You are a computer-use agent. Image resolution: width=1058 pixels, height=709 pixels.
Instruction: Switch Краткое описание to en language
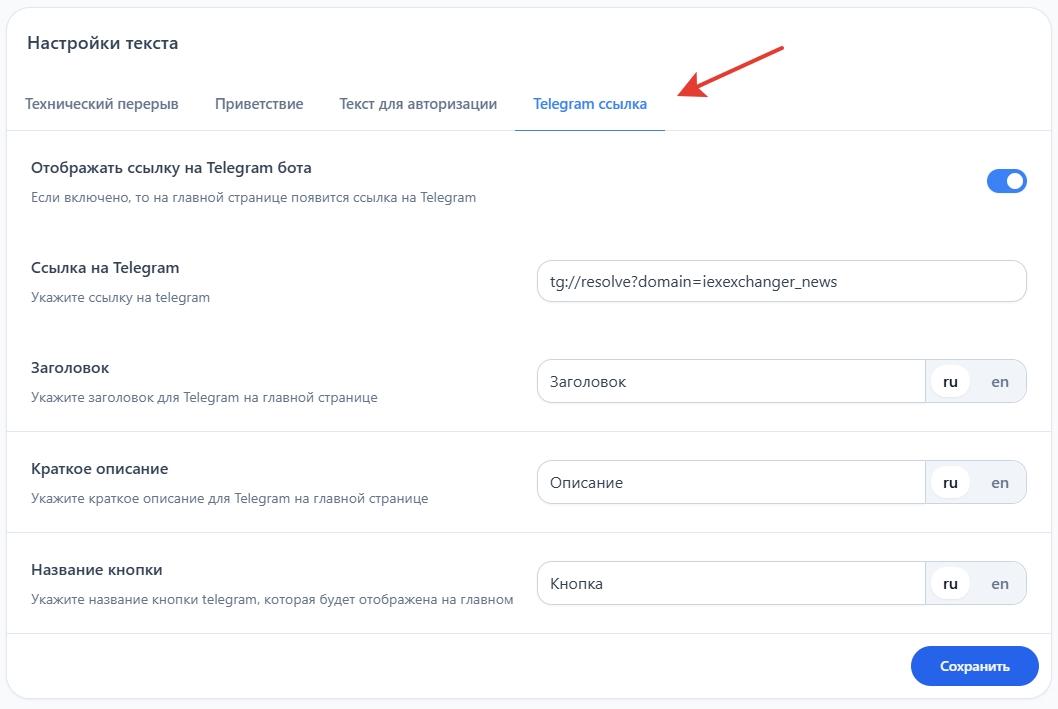1000,482
